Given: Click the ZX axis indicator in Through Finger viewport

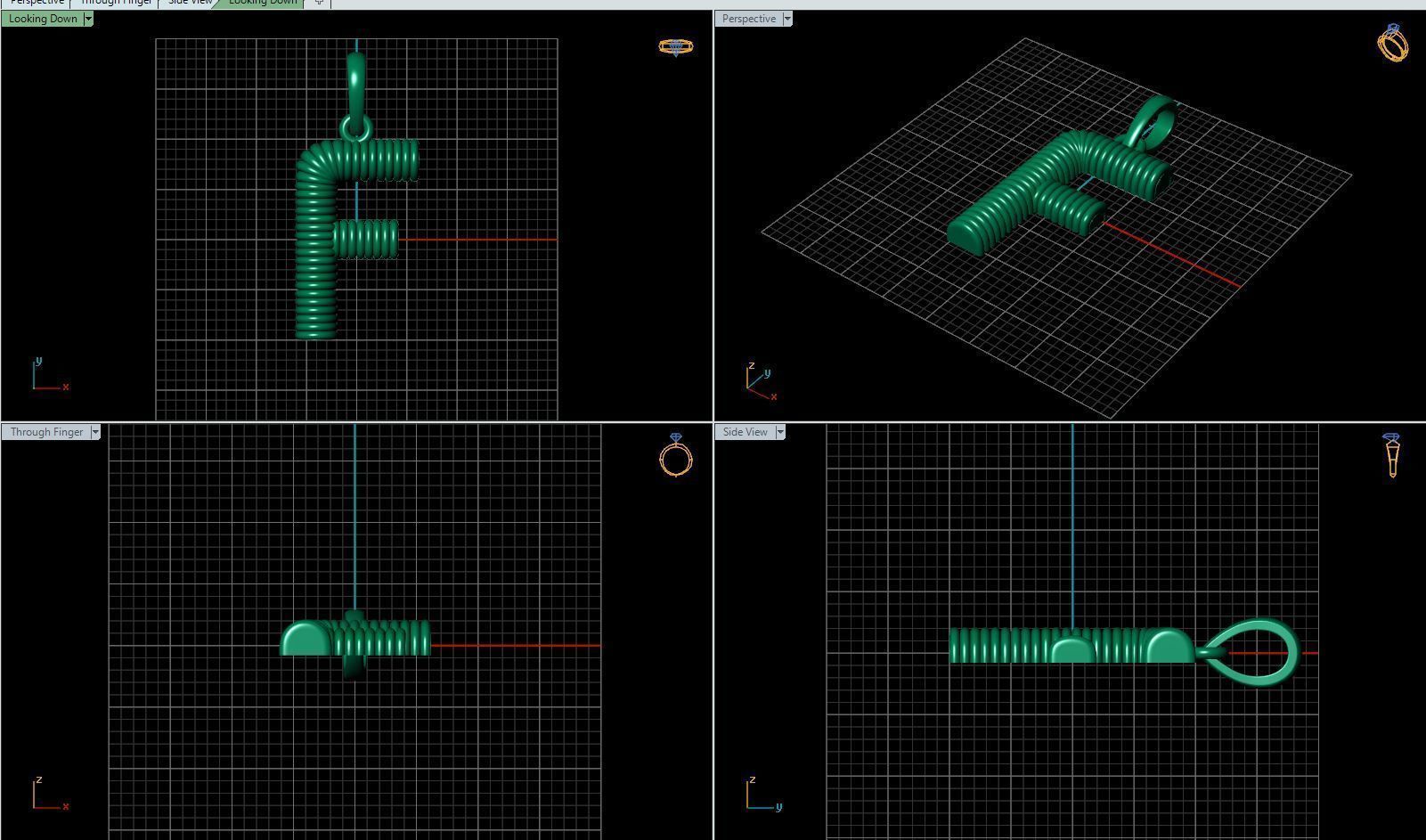Looking at the screenshot, I should point(50,794).
